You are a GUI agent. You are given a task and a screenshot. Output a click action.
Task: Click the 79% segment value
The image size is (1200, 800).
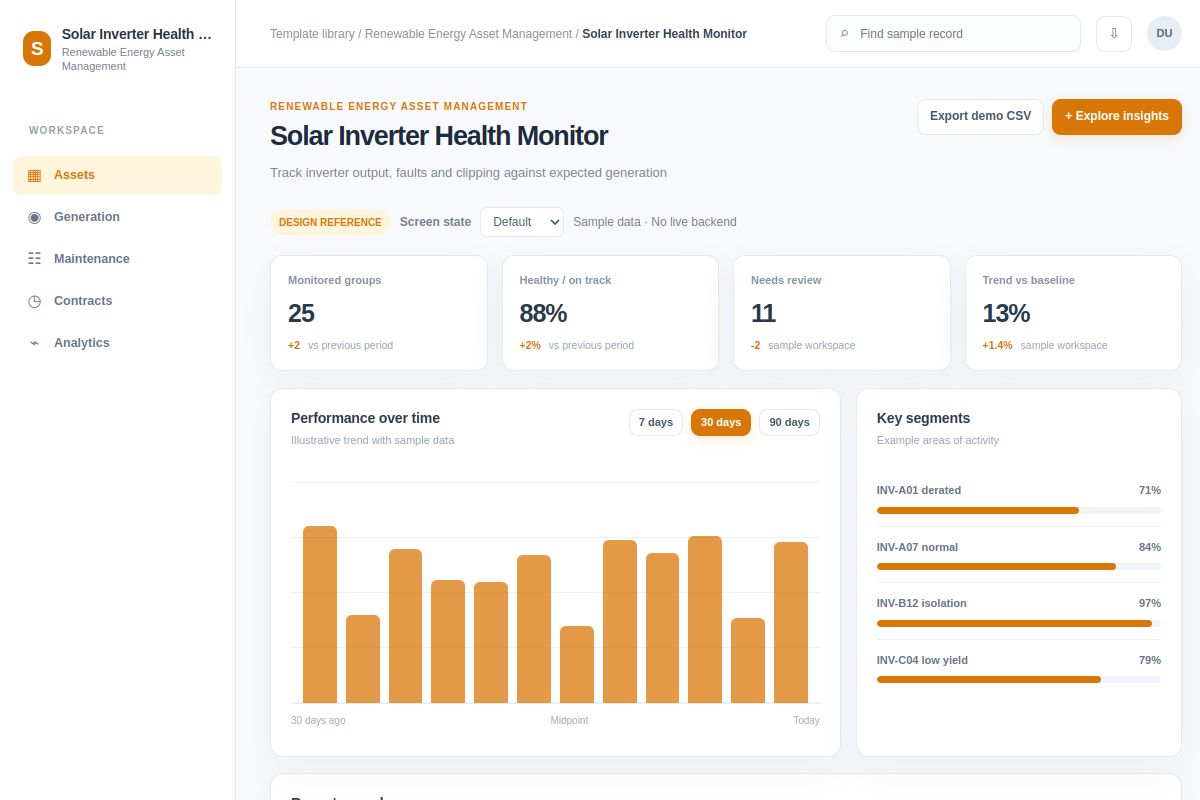tap(1150, 660)
